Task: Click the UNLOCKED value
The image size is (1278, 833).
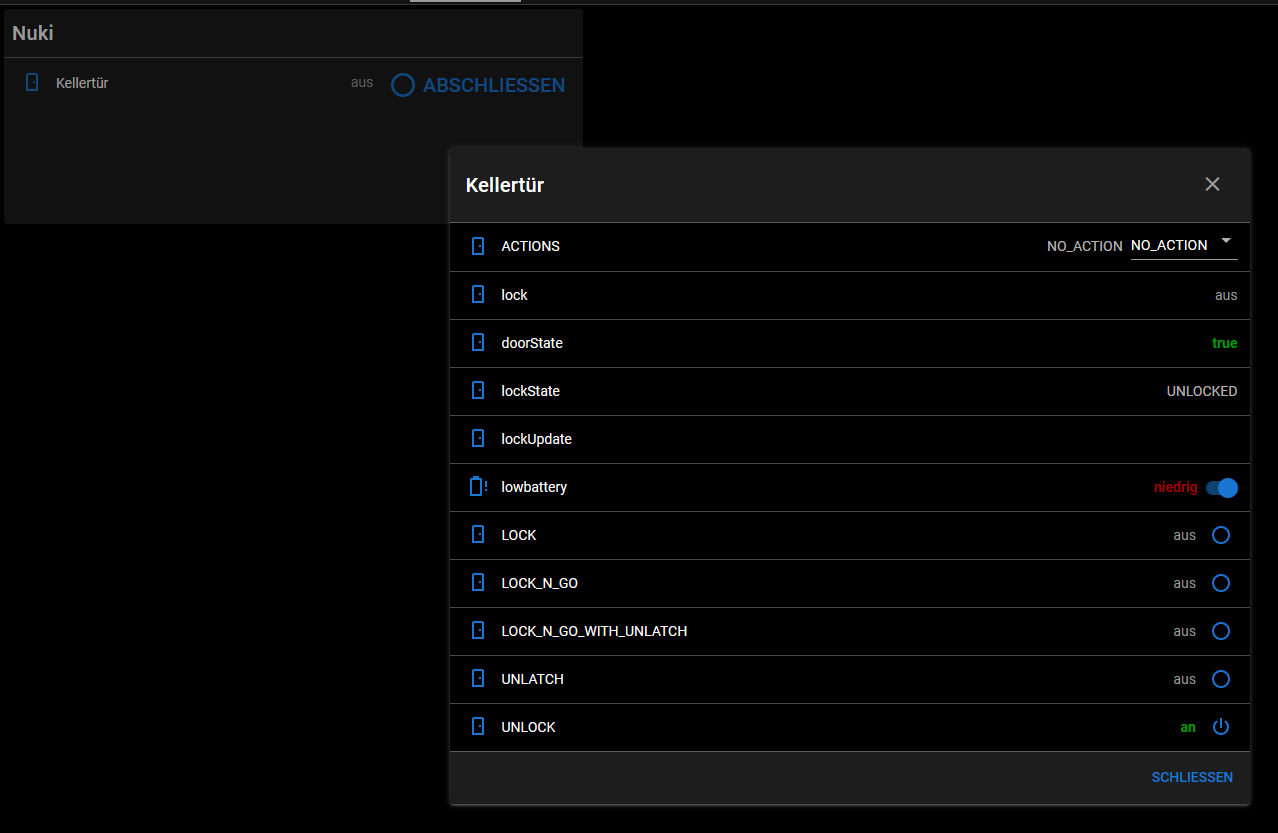Action: point(1202,391)
